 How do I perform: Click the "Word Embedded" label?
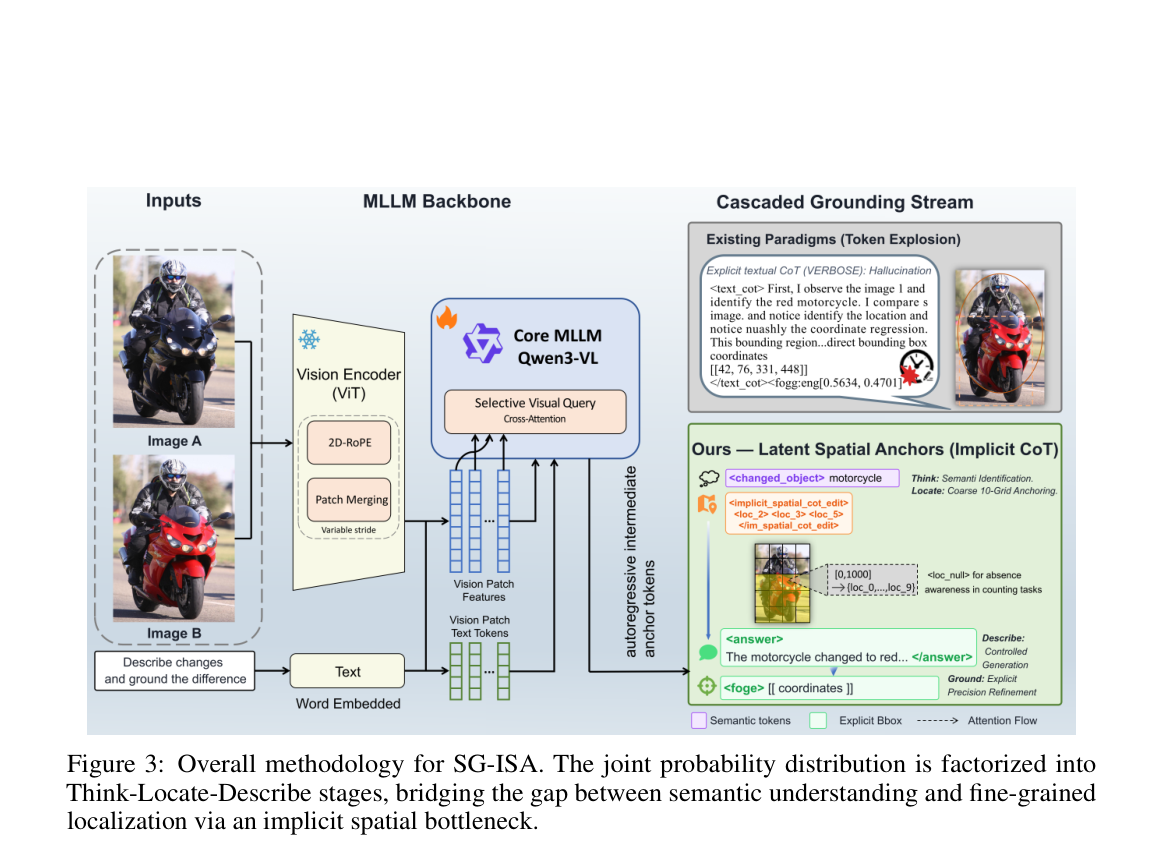(348, 704)
